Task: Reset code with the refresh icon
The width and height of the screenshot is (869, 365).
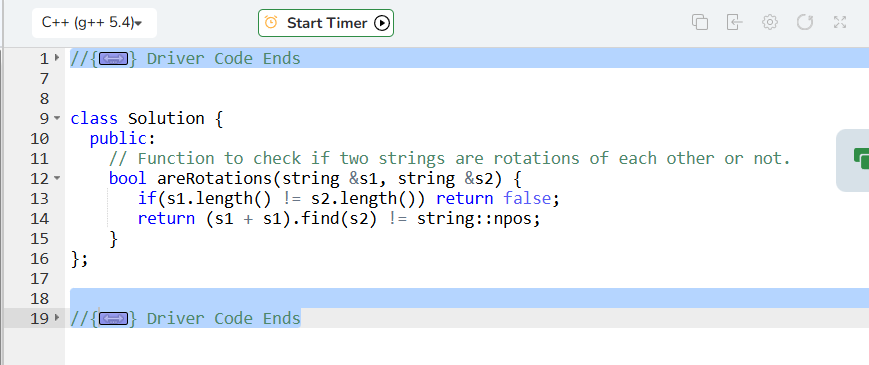Action: [x=805, y=22]
